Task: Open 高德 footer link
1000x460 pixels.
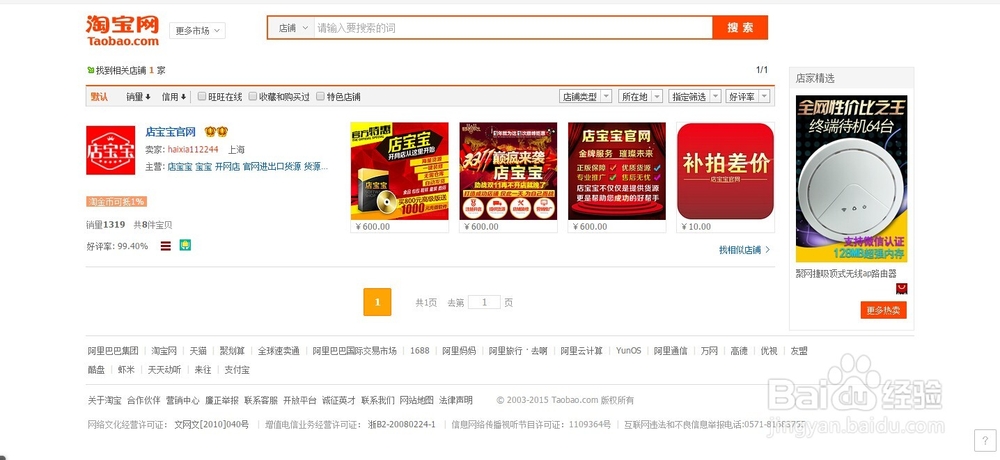Action: coord(739,351)
